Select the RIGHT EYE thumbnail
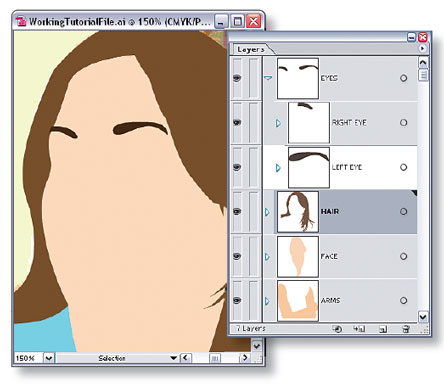Viewport: 444px width, 387px height. [x=309, y=123]
